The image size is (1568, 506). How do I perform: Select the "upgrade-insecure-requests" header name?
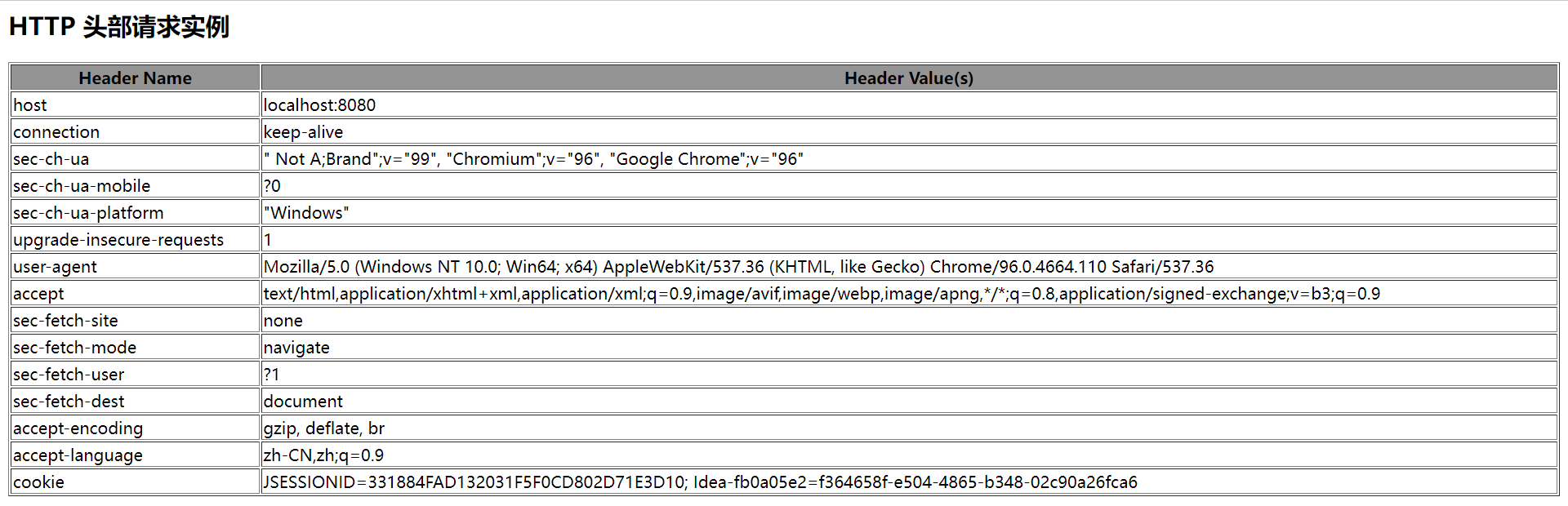tap(118, 240)
